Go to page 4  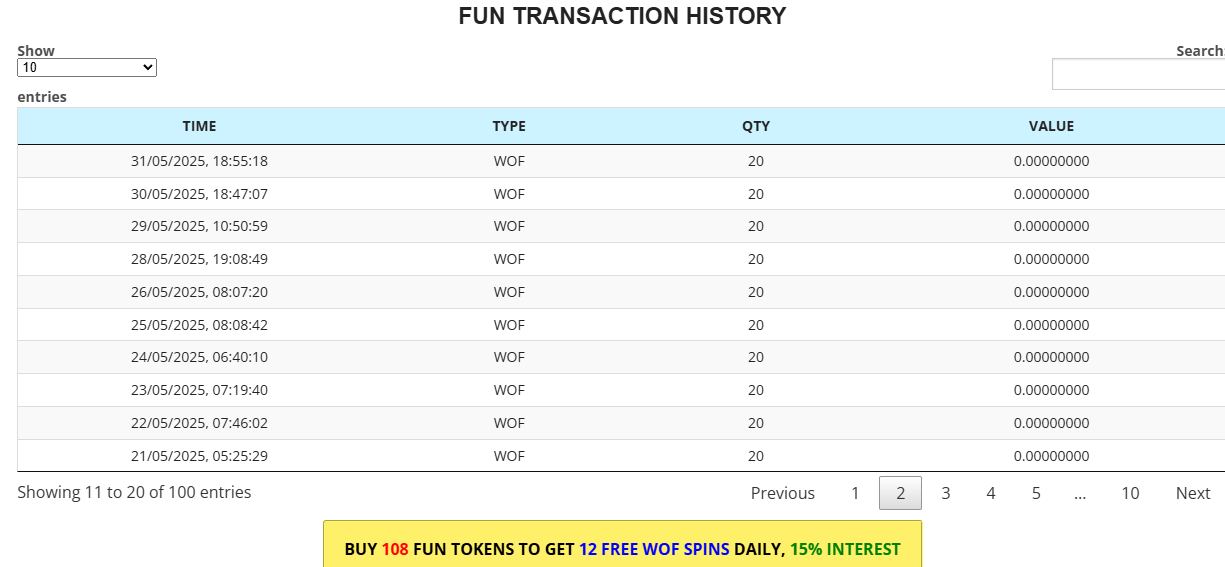click(990, 493)
